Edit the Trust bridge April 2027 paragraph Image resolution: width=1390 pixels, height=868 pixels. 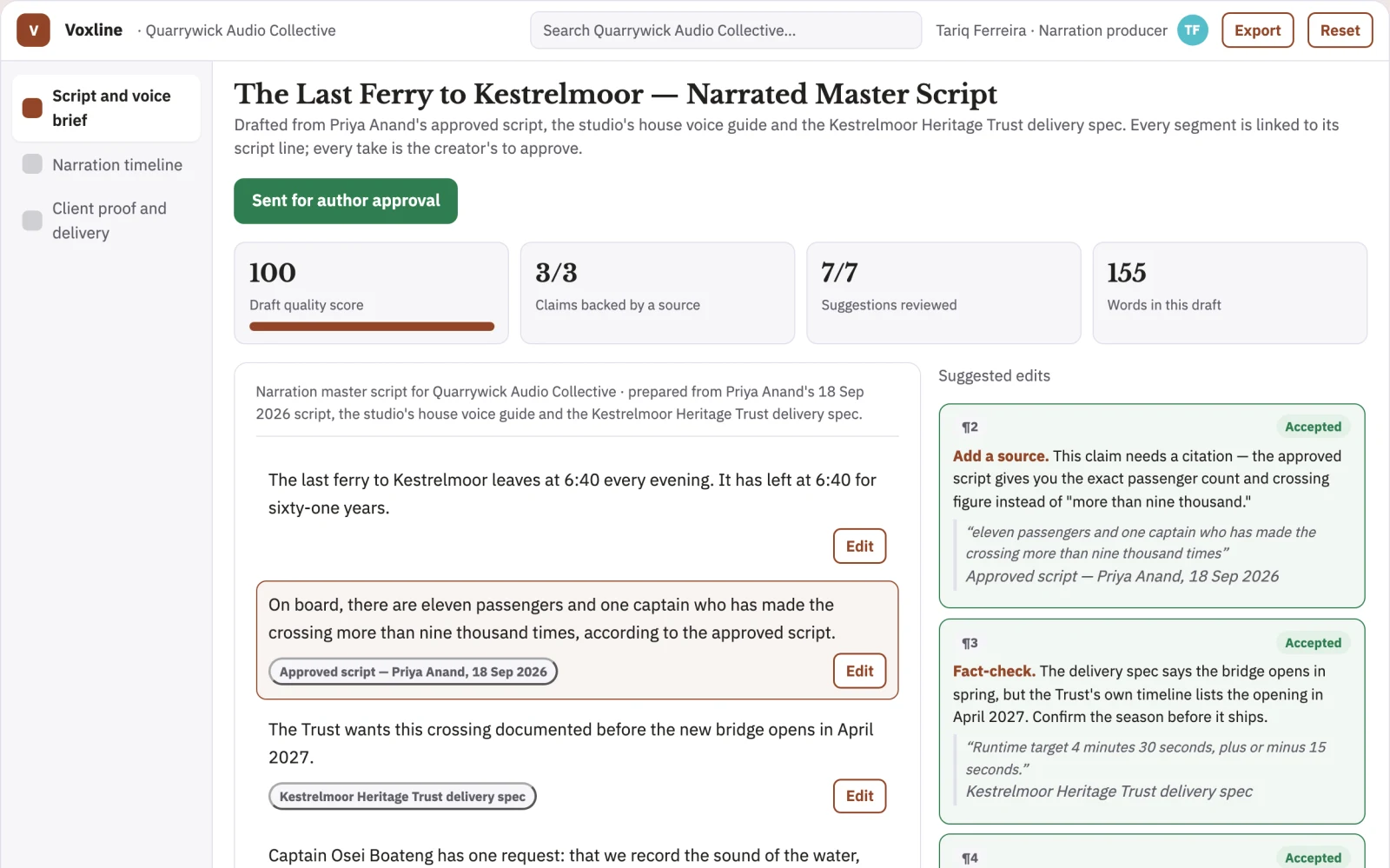(859, 796)
